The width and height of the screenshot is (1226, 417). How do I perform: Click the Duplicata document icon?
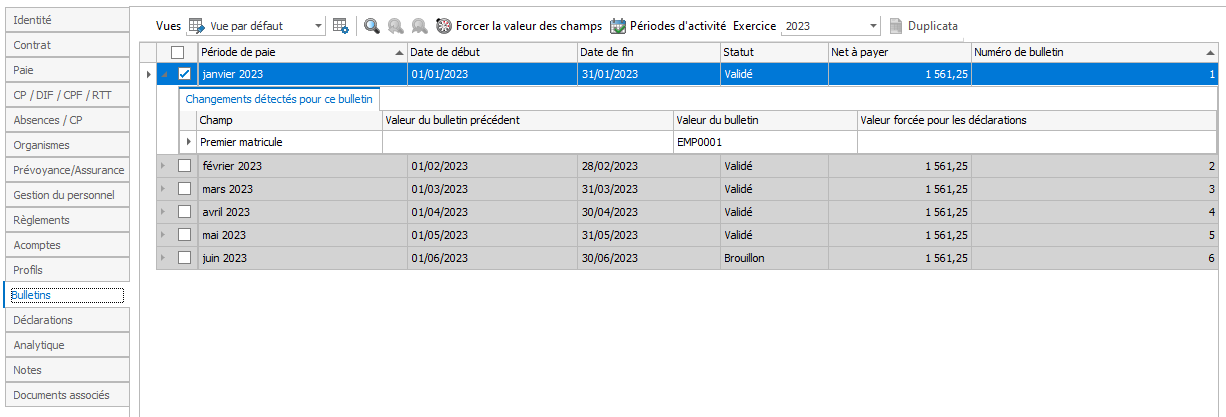896,26
